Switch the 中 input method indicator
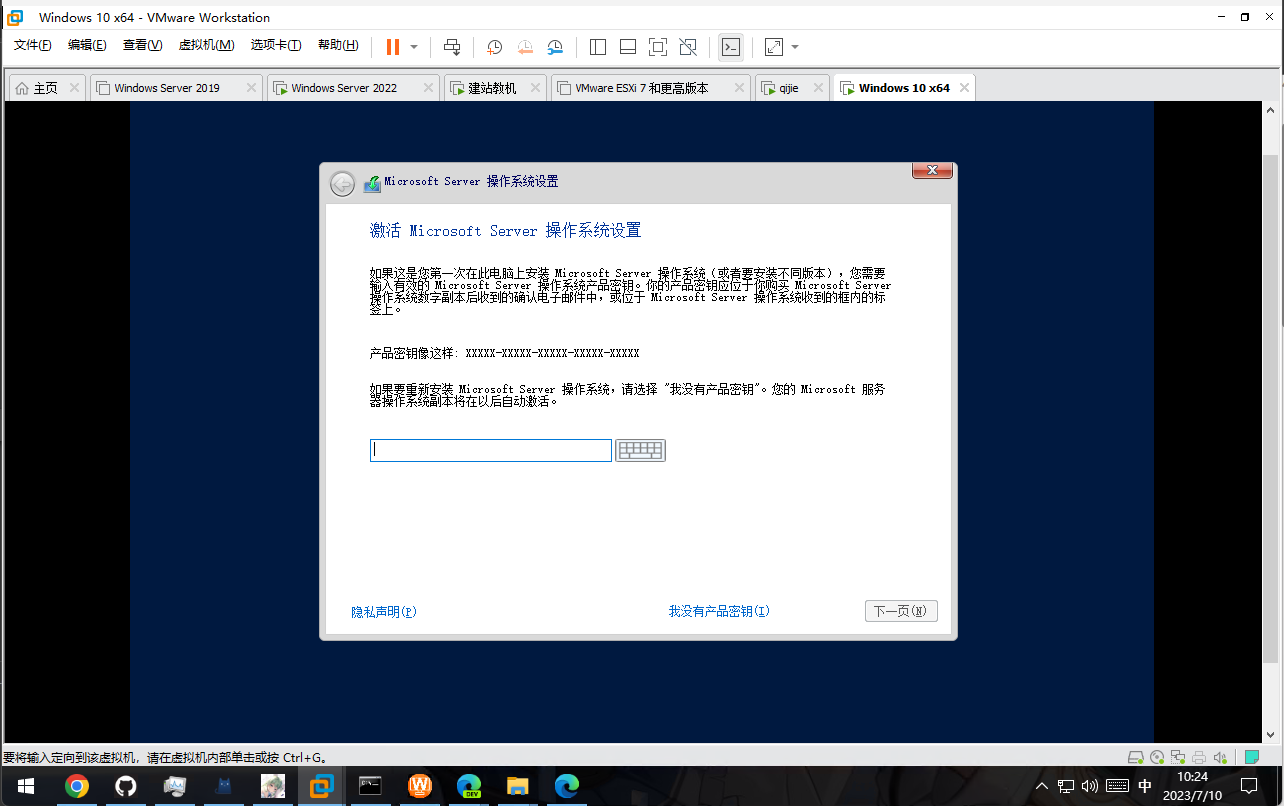The width and height of the screenshot is (1284, 806). (x=1145, y=786)
